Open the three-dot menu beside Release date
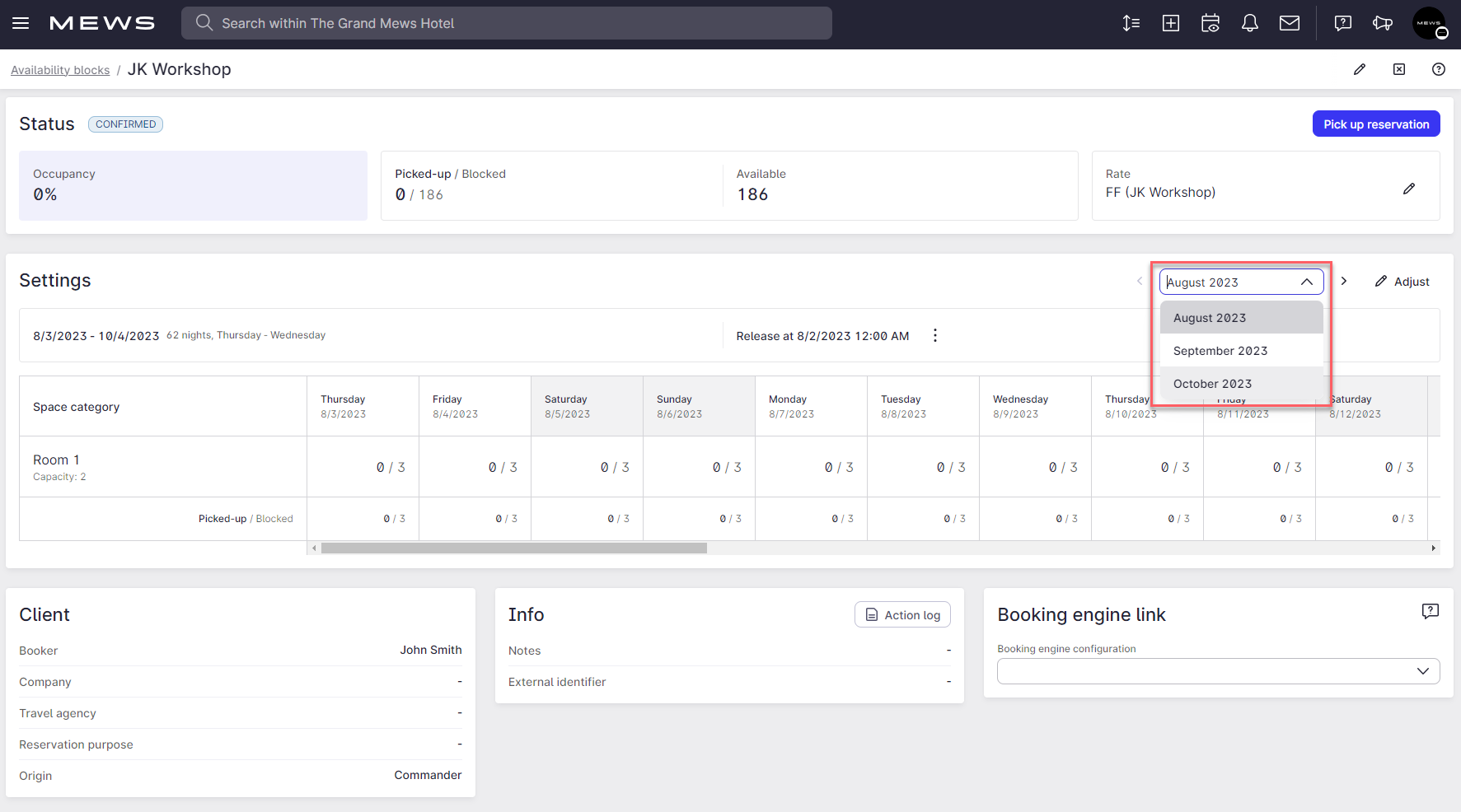The image size is (1461, 812). (935, 335)
